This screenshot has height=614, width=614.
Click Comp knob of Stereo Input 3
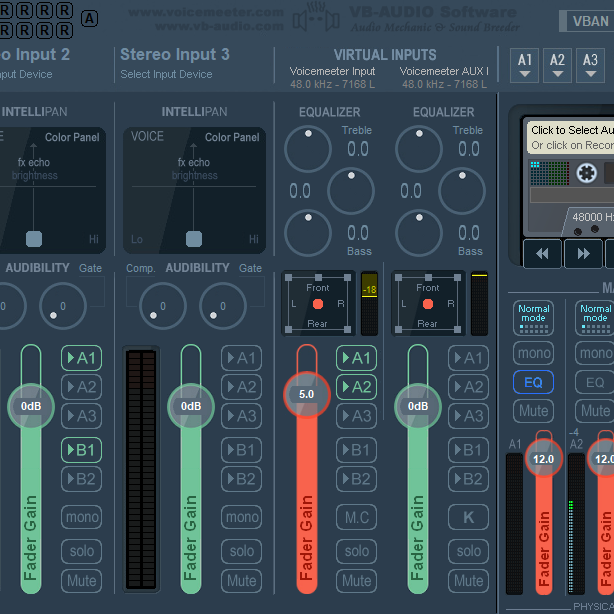[x=163, y=306]
